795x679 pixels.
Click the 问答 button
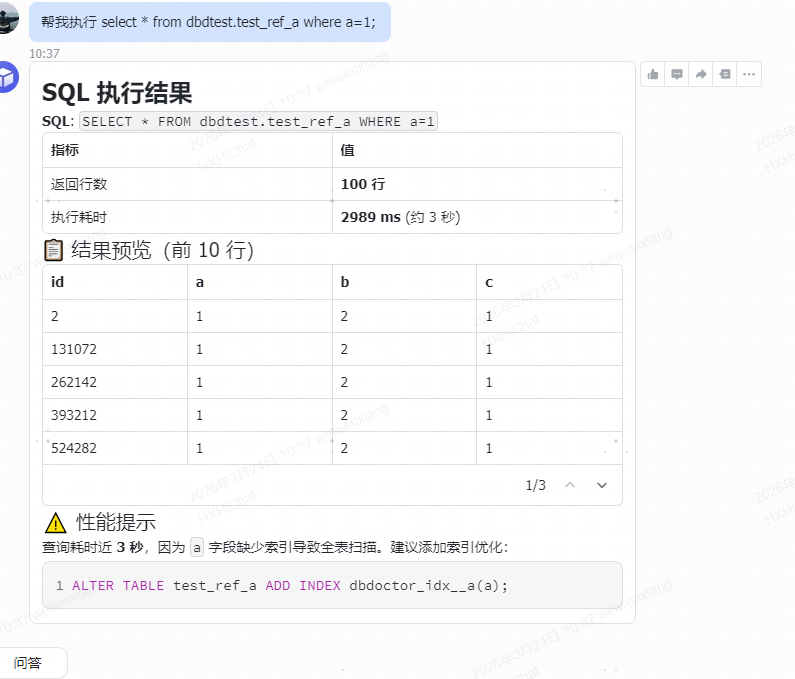[29, 663]
